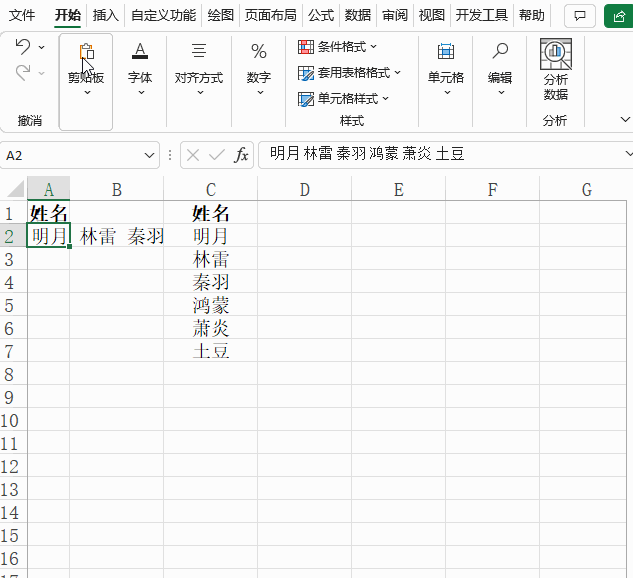Expand the Undo history dropdown arrow
Viewport: 633px width, 578px height.
(42, 48)
